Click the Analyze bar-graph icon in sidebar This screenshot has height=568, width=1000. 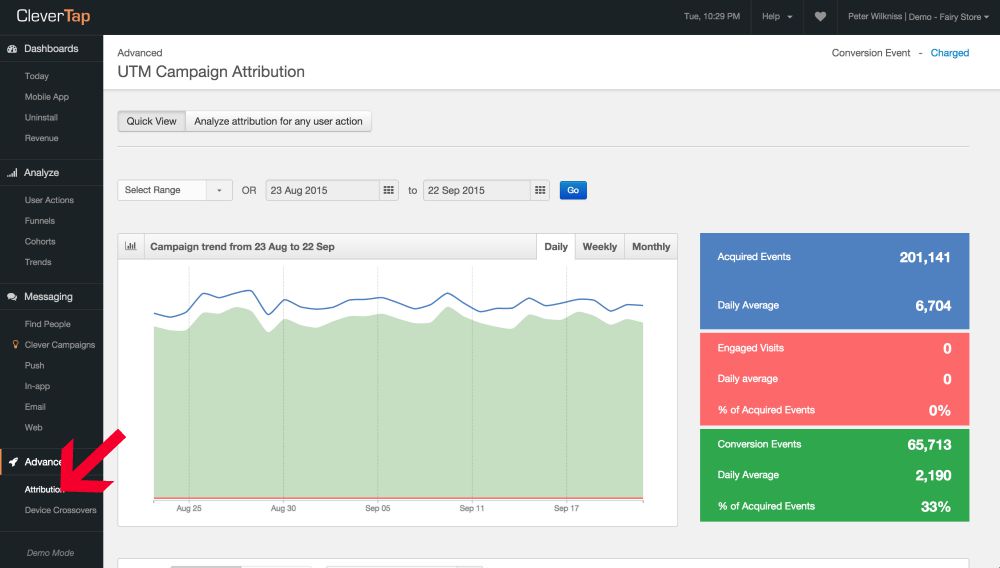(x=12, y=173)
